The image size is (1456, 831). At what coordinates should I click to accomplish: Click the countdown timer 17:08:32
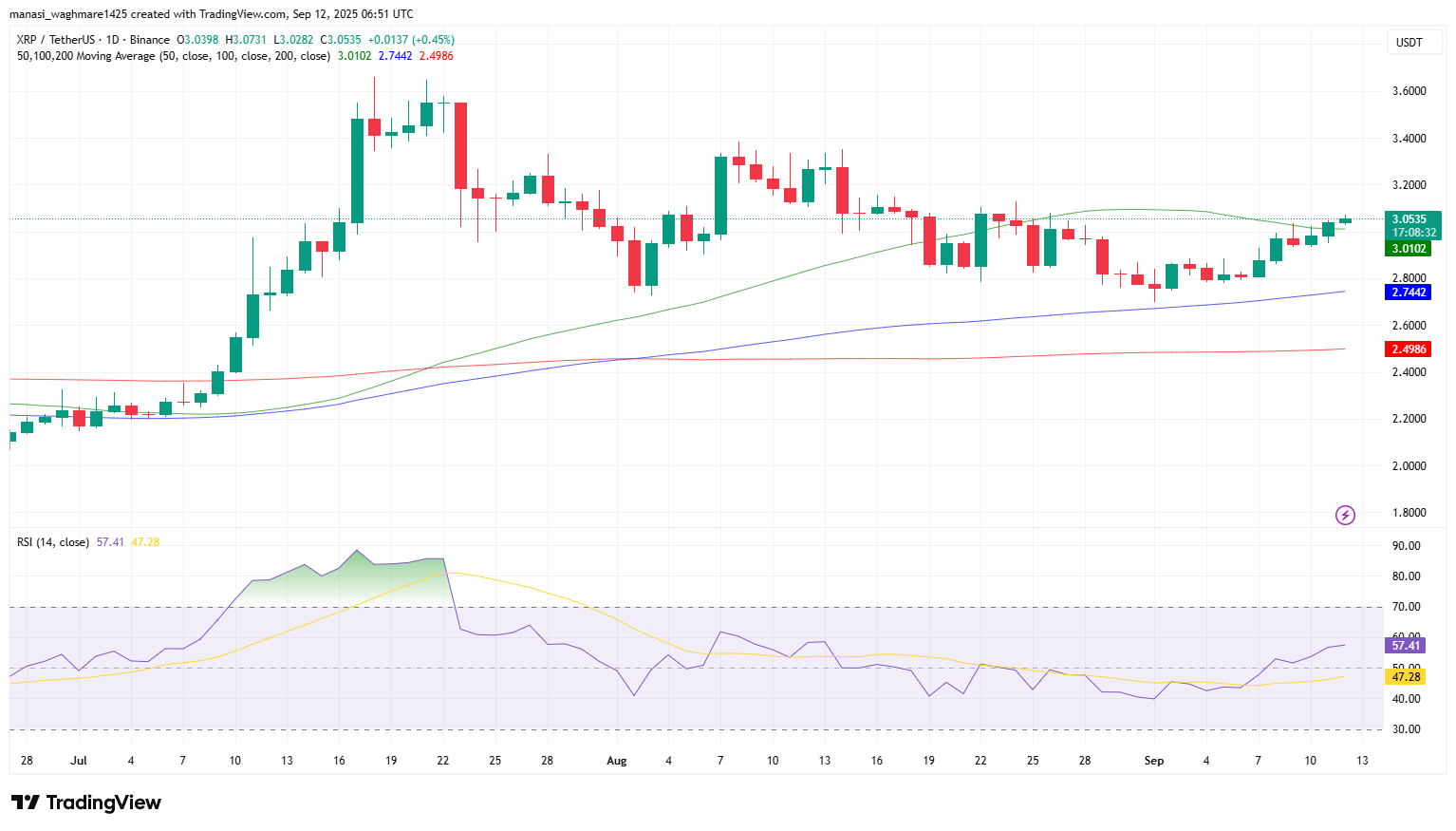tap(1413, 232)
